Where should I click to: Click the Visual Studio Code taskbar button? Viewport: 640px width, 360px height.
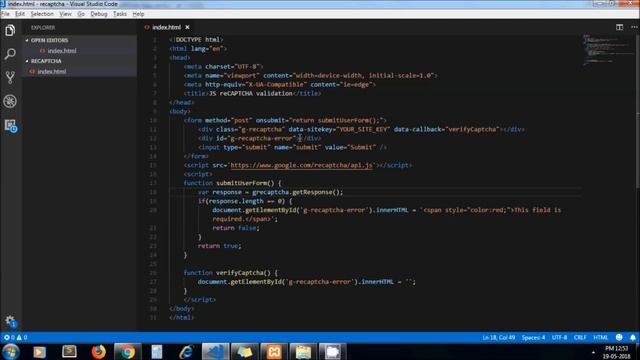[215, 352]
